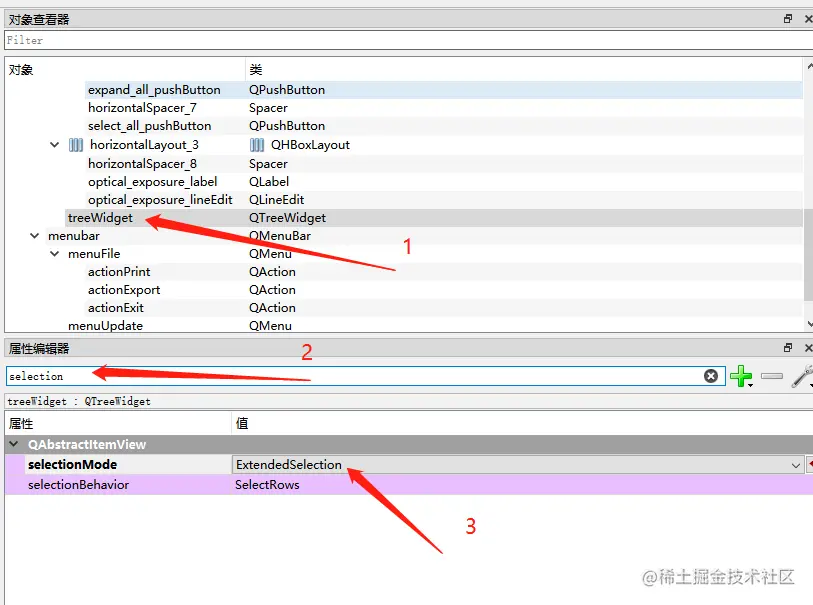Select the actionPrint object

pyautogui.click(x=119, y=272)
